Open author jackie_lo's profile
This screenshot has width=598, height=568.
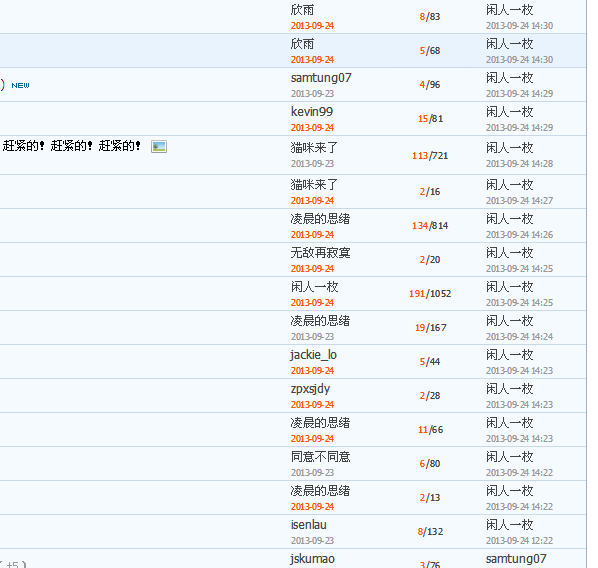tap(313, 355)
